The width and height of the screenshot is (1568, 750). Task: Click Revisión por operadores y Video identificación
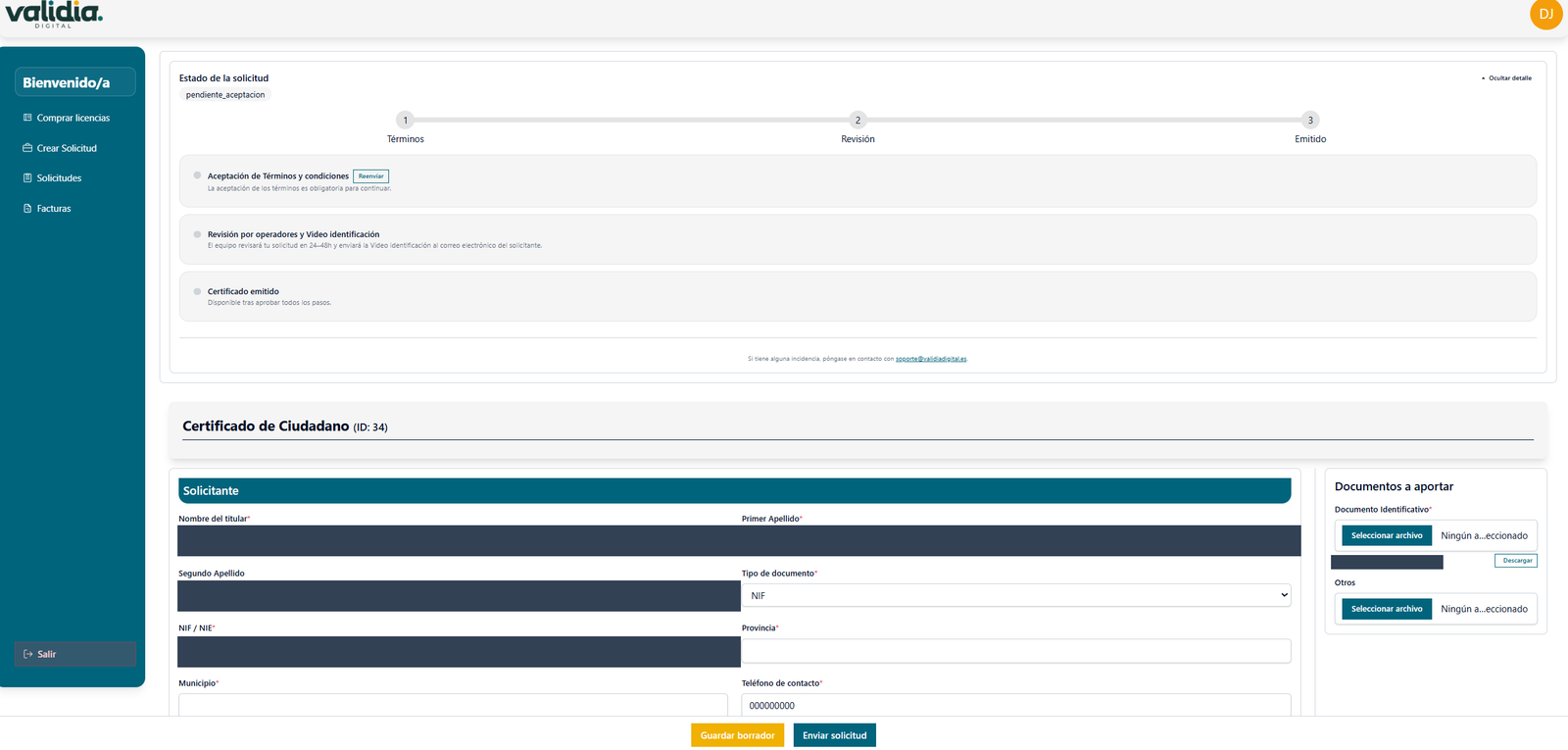[x=857, y=239]
